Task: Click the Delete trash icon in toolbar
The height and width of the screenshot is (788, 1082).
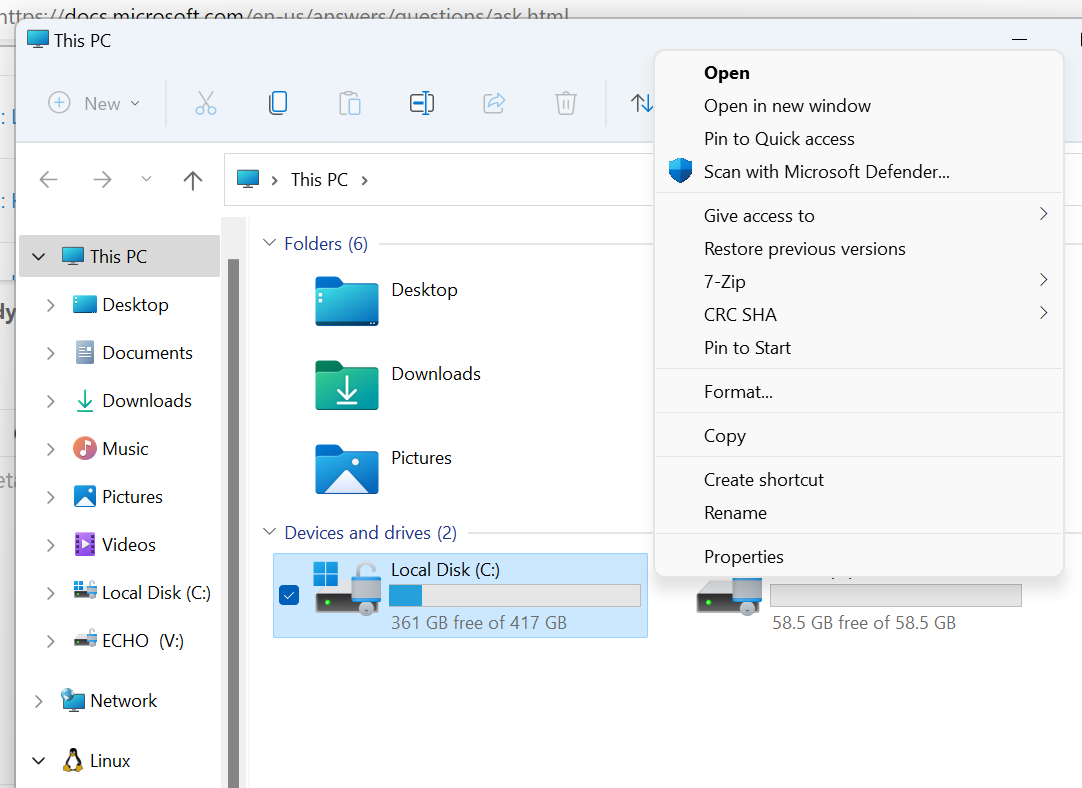Action: click(x=566, y=104)
